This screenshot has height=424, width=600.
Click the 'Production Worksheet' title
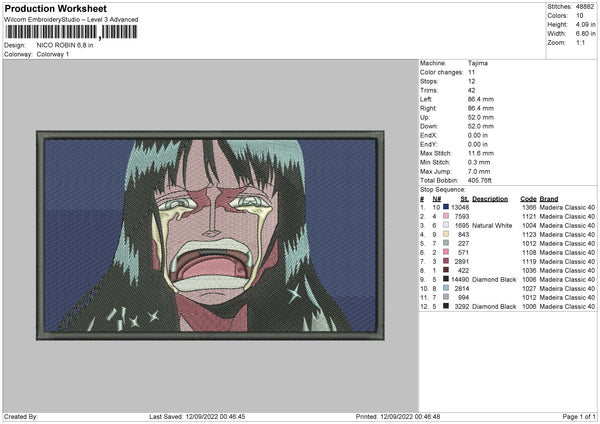click(x=56, y=8)
